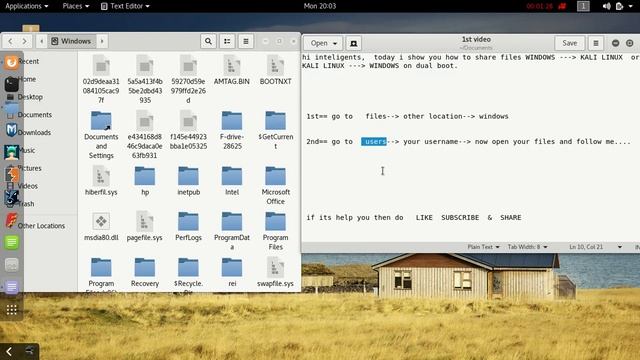Open the Intel folder
640x360 pixels.
click(x=232, y=180)
